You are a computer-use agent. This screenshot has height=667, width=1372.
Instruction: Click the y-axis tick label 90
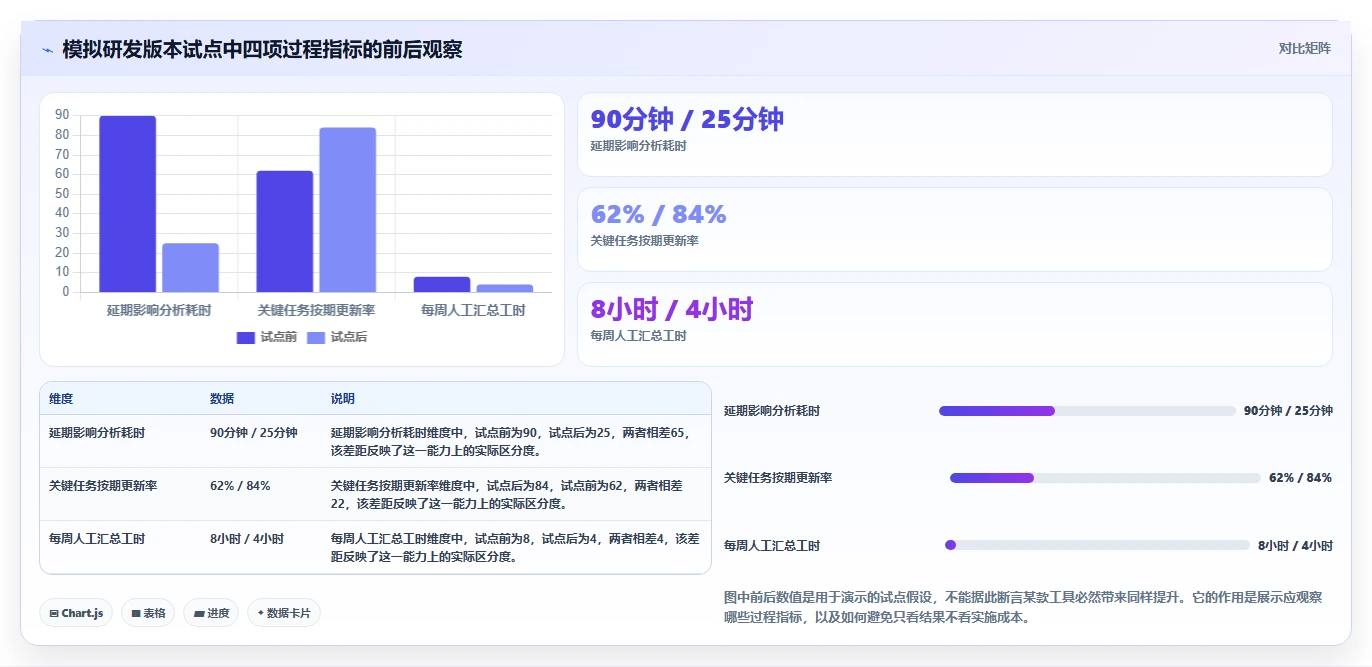[x=62, y=115]
